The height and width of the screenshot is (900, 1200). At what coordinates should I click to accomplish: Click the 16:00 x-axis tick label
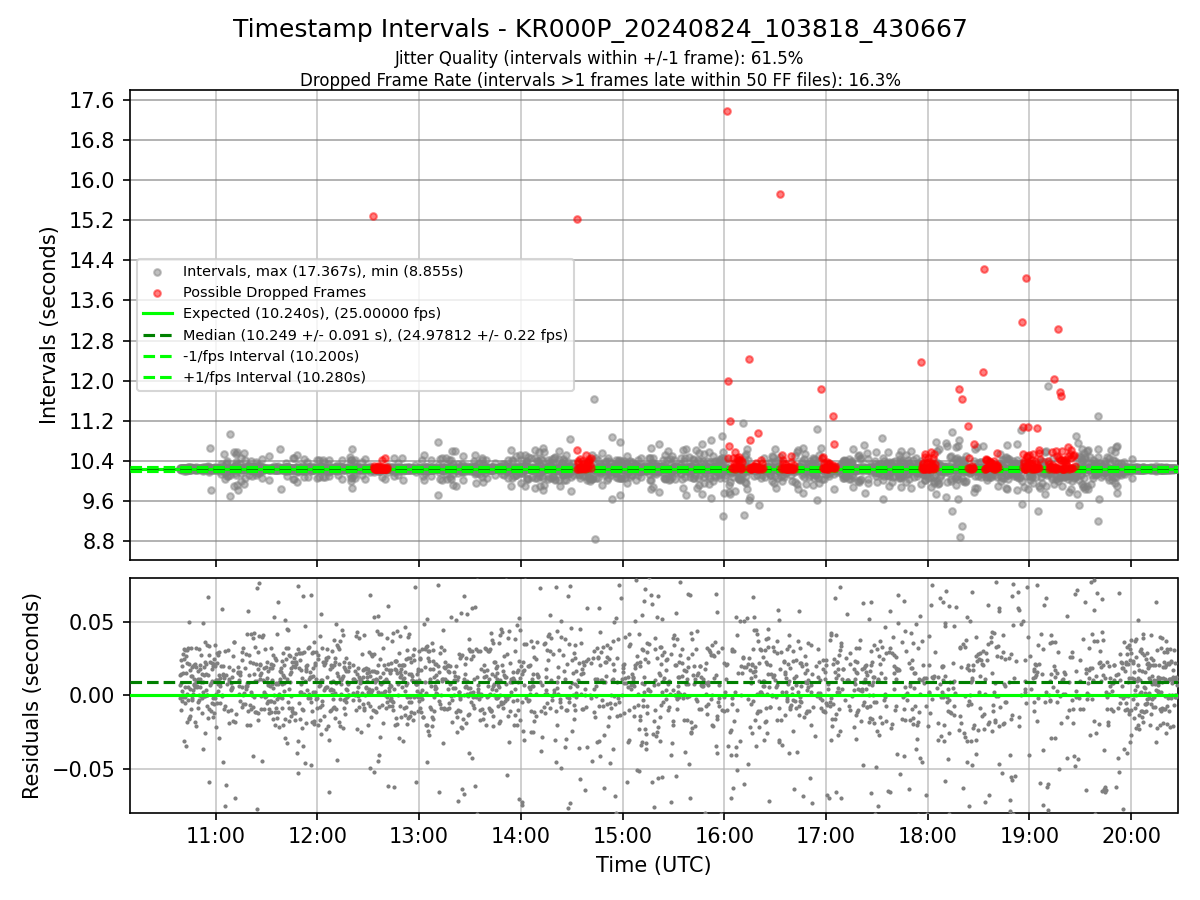(x=724, y=836)
